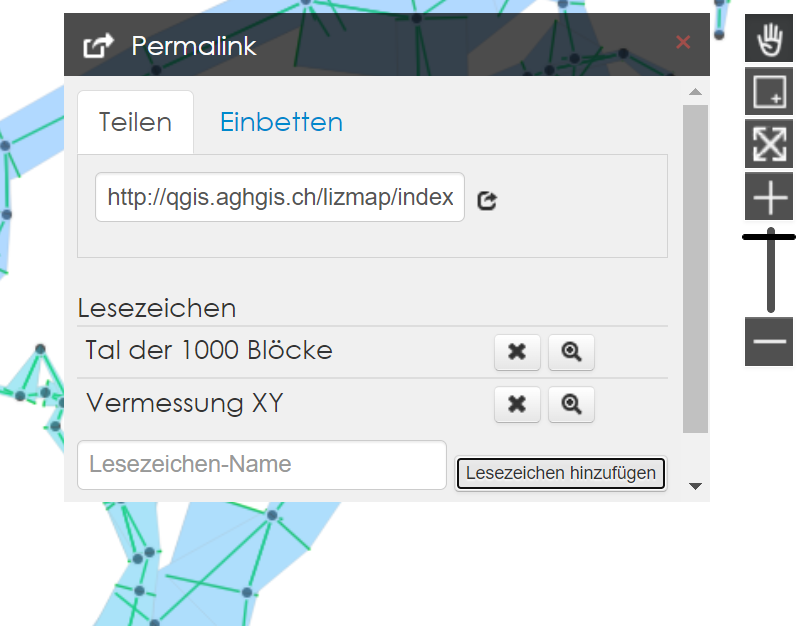Click the scrollbar down arrow
806x626 pixels.
(x=695, y=487)
